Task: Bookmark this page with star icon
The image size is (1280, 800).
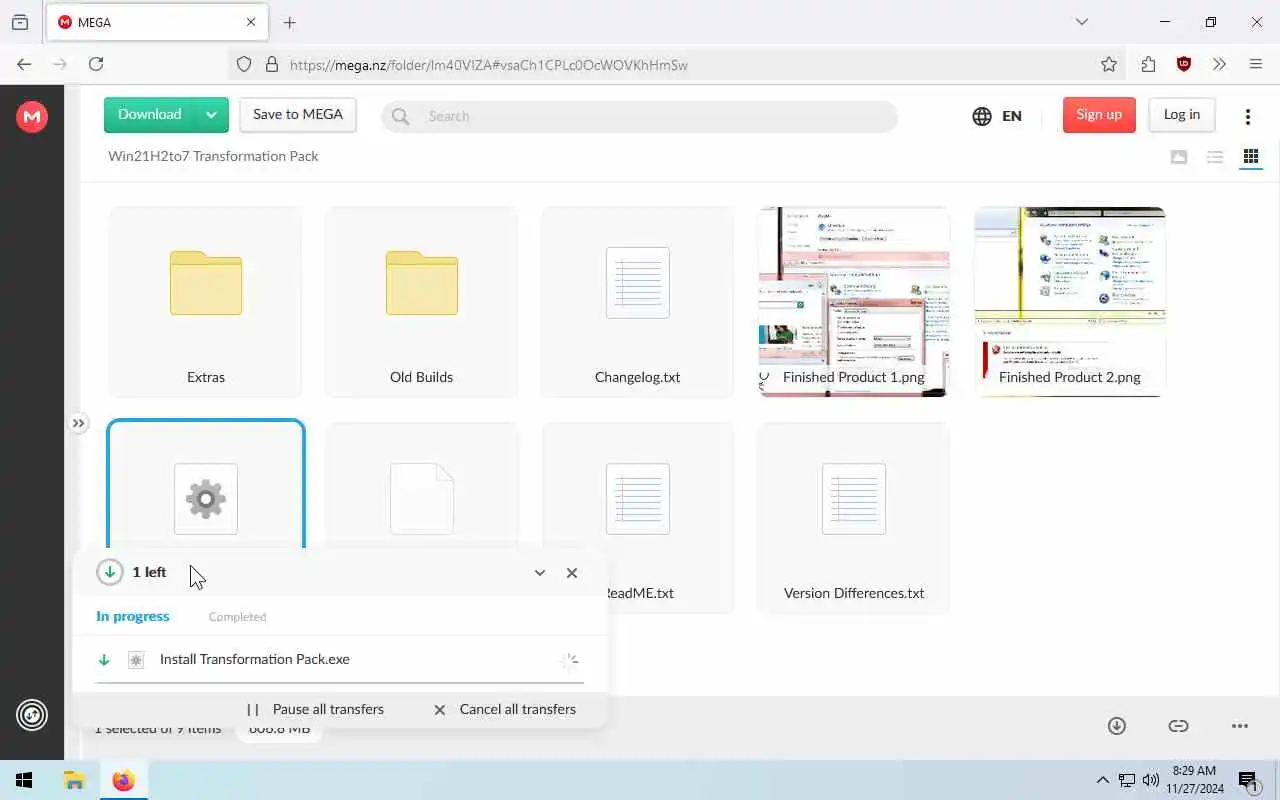Action: tap(1109, 64)
